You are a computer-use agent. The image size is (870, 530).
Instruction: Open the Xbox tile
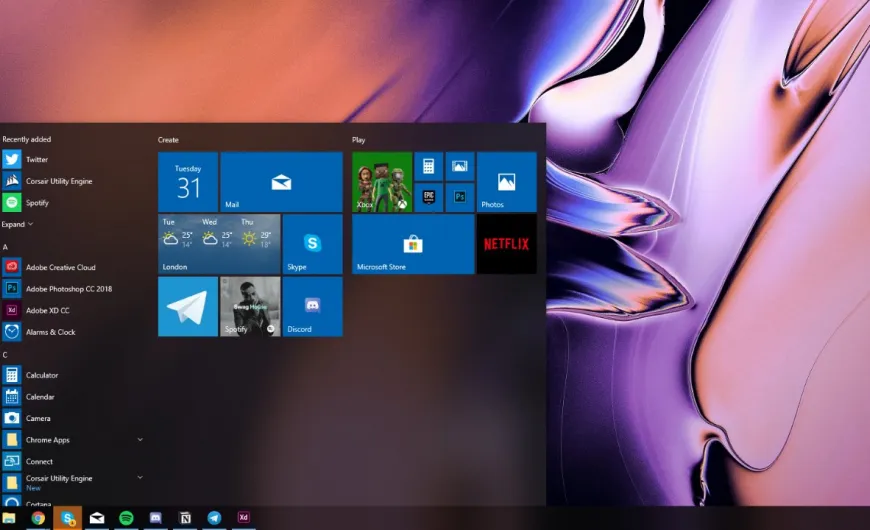coord(382,182)
